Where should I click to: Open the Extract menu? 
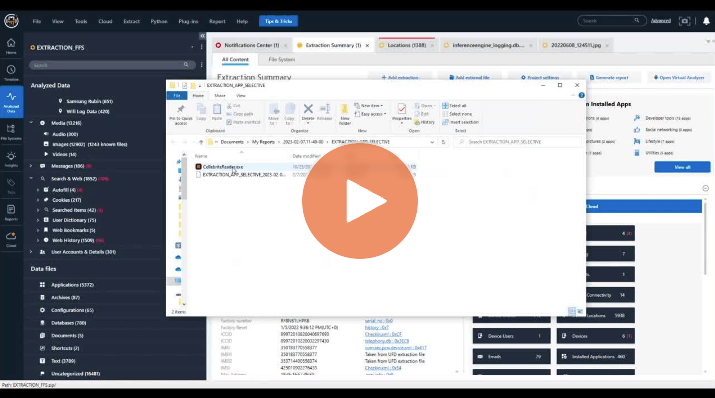tap(131, 21)
